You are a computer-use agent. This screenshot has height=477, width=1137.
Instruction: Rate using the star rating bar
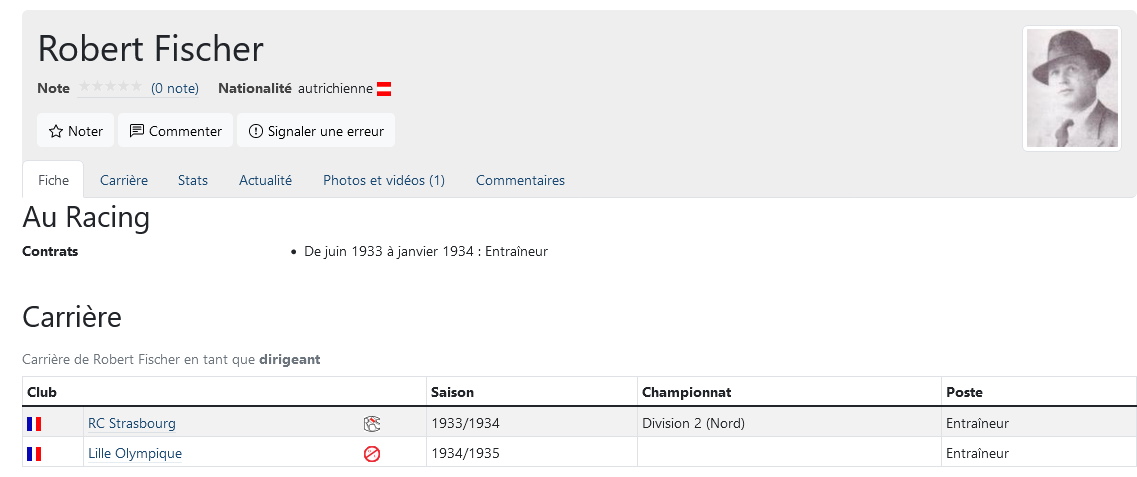[110, 87]
